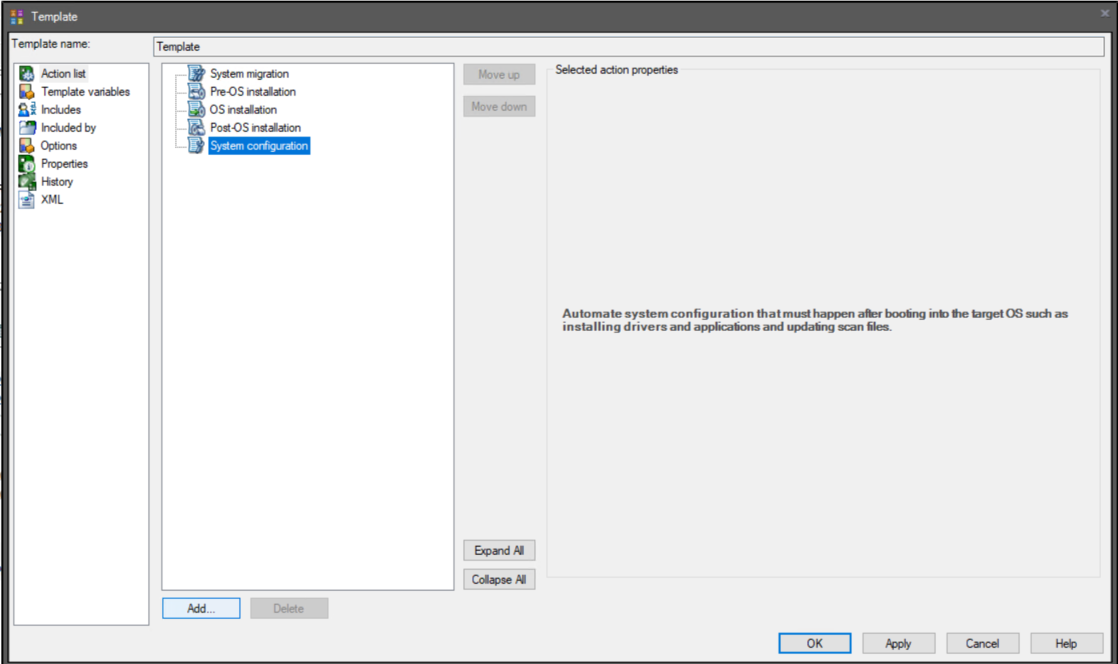The width and height of the screenshot is (1118, 664).
Task: Apply the template changes
Action: click(897, 643)
